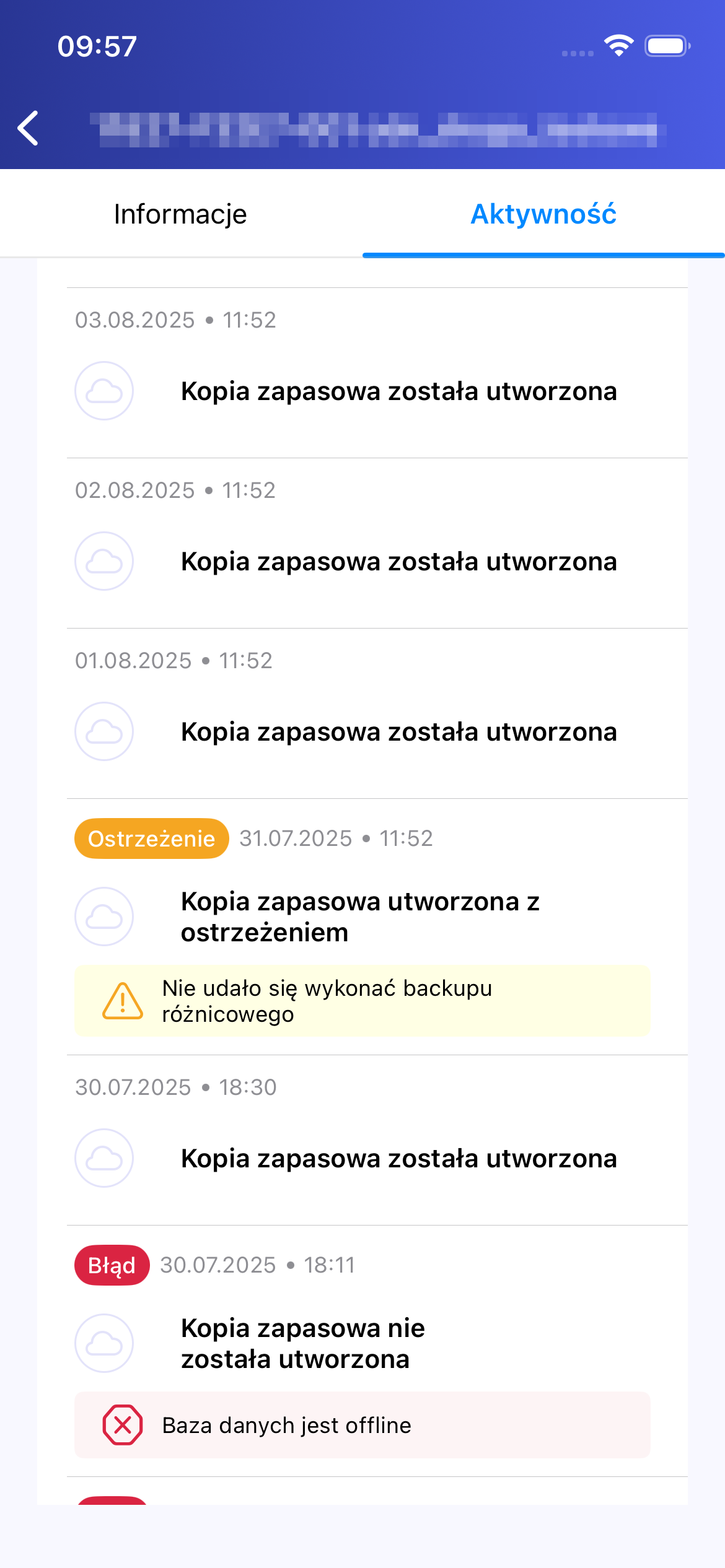Image resolution: width=725 pixels, height=1568 pixels.
Task: Tap cloud icon for 30.07.2025 18:11 failed entry
Action: [x=104, y=1343]
